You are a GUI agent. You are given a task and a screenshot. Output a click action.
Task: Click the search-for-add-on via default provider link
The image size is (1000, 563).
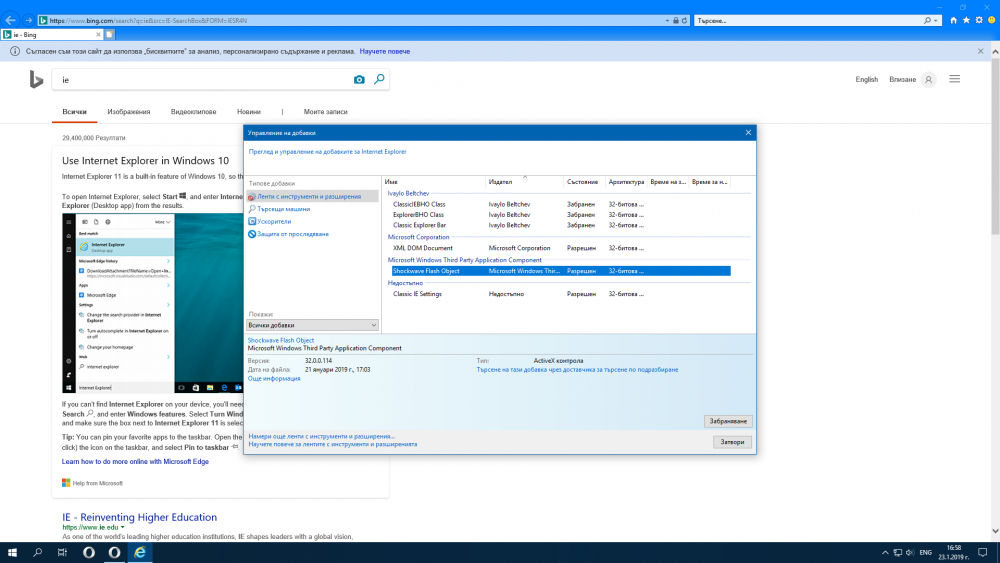577,370
